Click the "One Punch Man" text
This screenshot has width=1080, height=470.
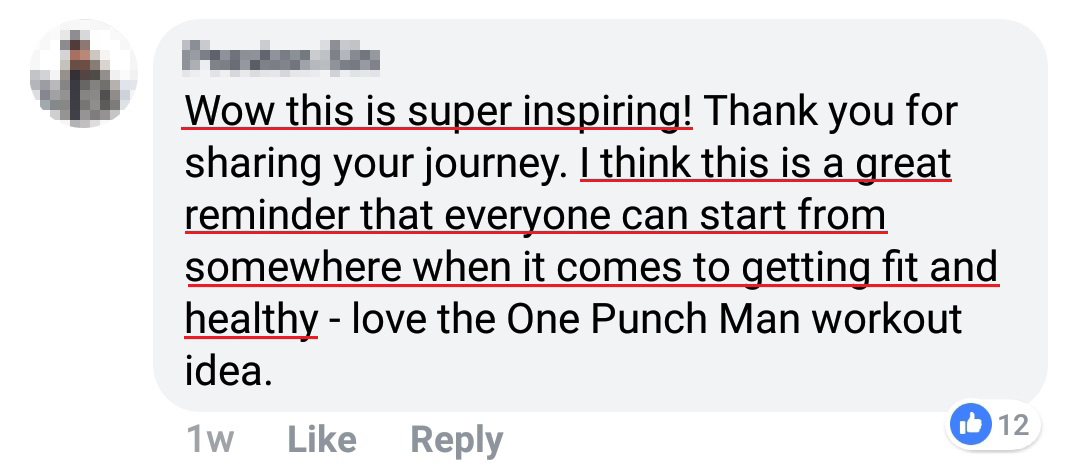[653, 320]
